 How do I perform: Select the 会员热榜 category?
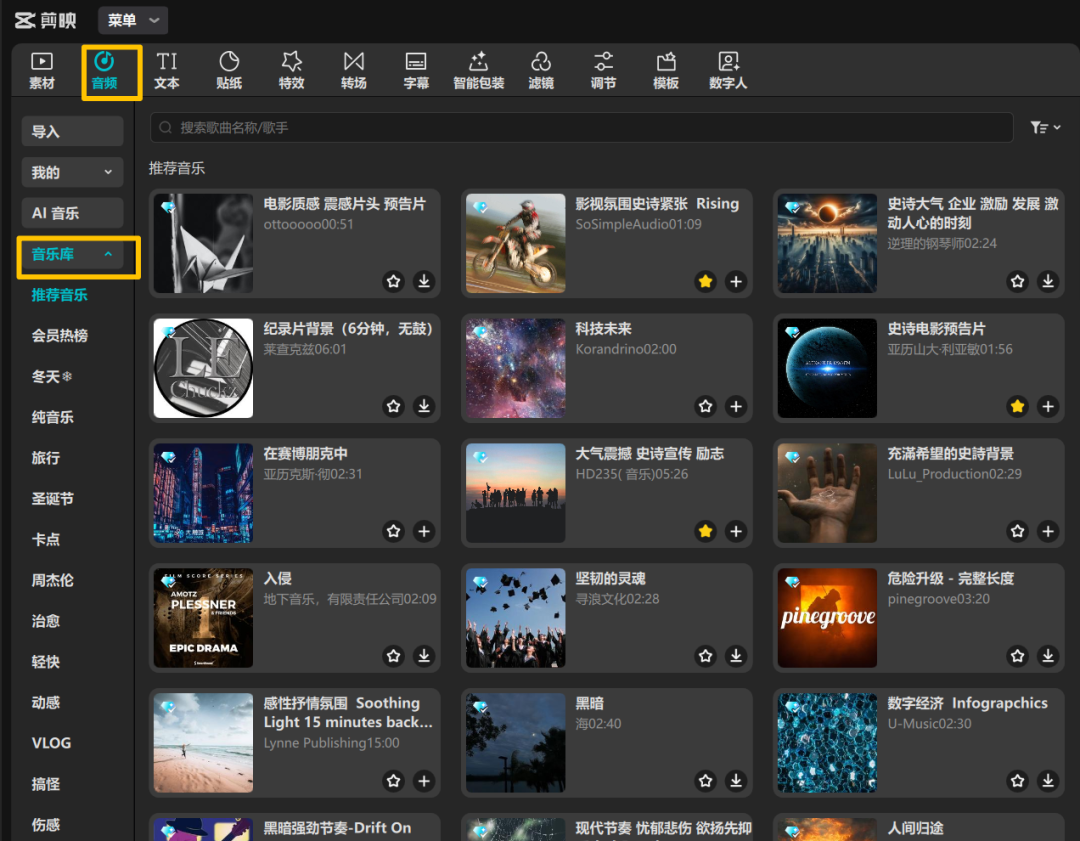pos(59,335)
